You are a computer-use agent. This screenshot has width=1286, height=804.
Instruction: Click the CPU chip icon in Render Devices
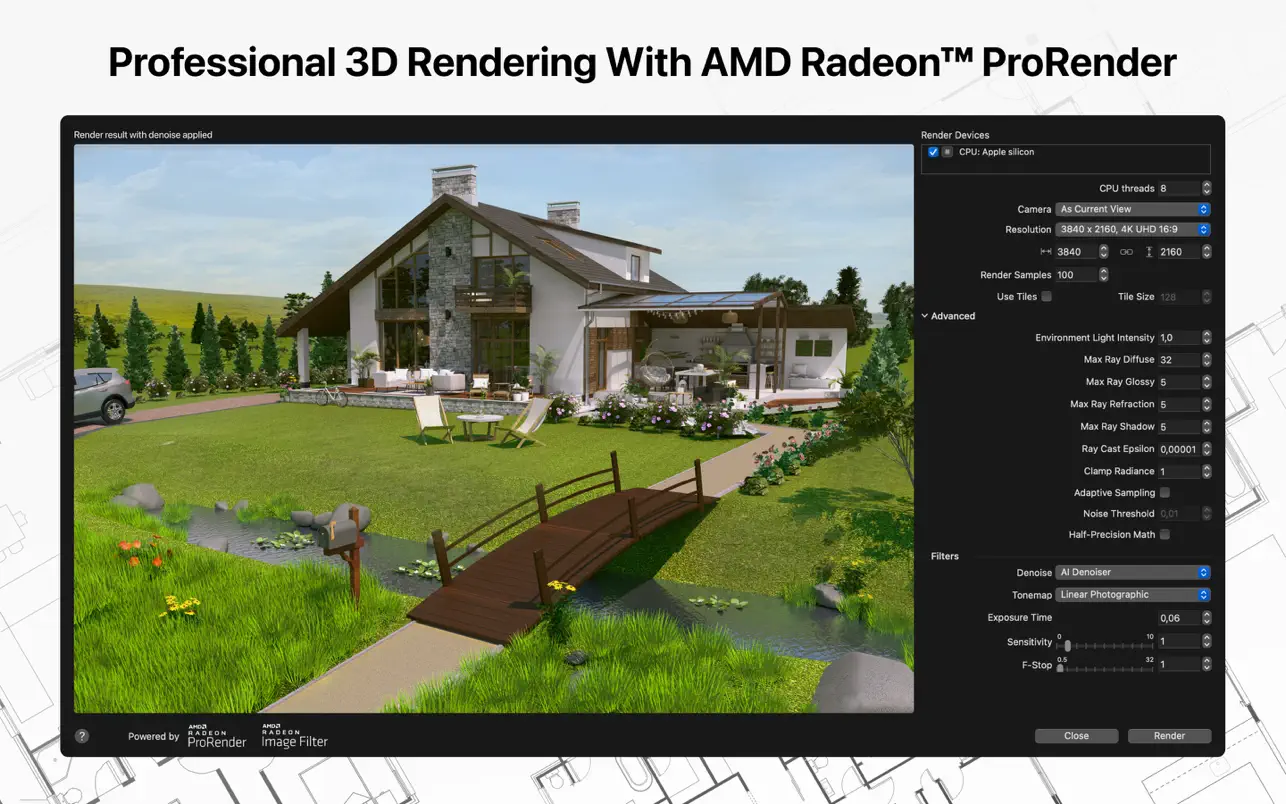tap(947, 152)
